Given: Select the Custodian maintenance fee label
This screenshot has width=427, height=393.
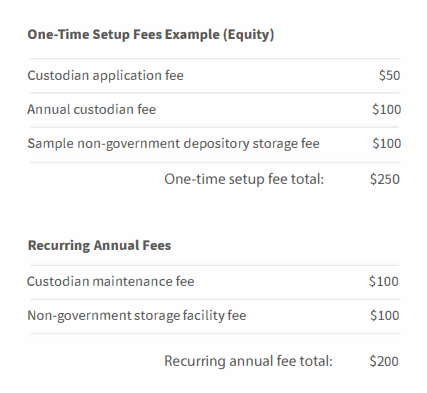Looking at the screenshot, I should tap(110, 282).
